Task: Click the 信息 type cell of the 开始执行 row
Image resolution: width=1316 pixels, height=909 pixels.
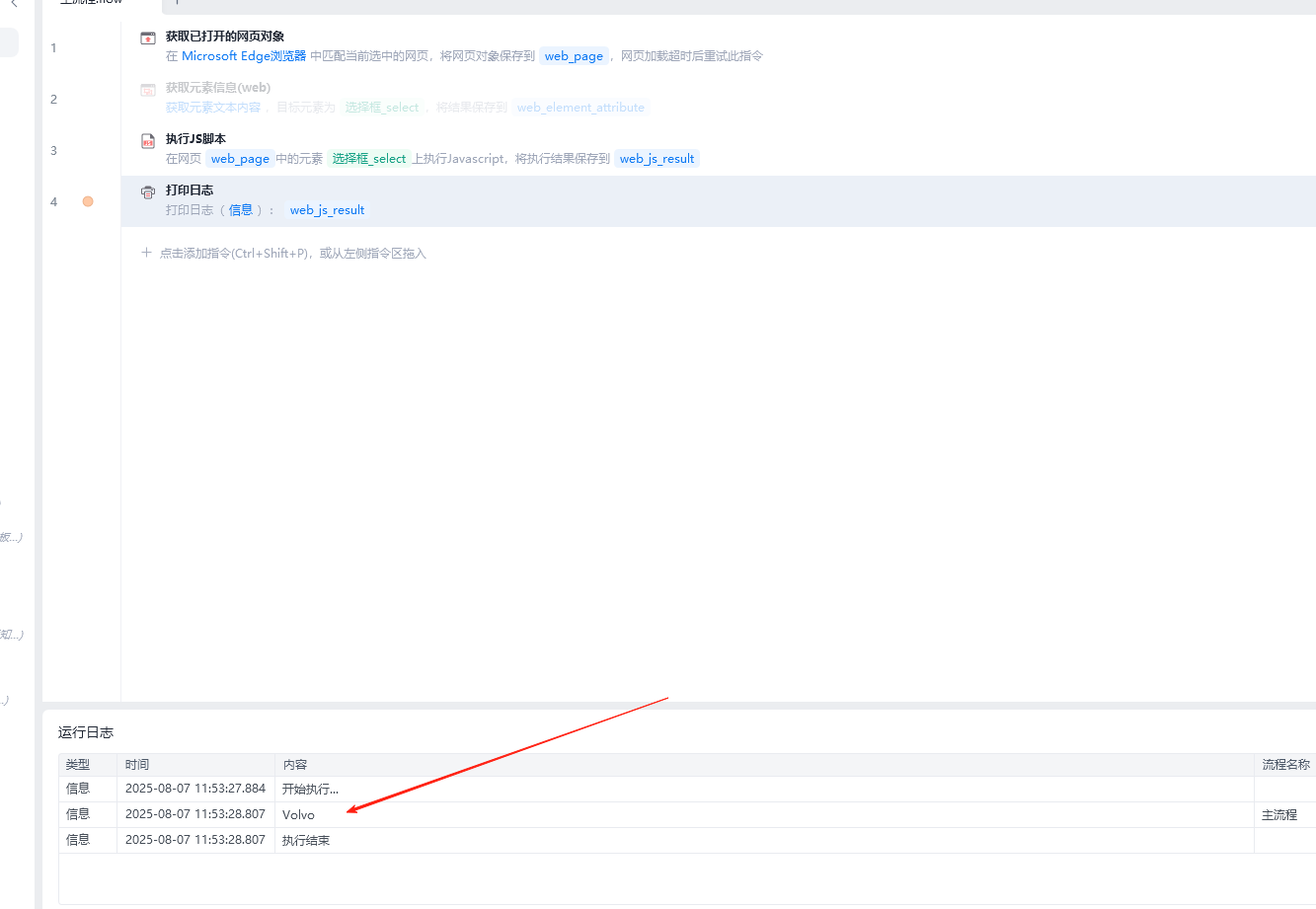Action: 78,789
